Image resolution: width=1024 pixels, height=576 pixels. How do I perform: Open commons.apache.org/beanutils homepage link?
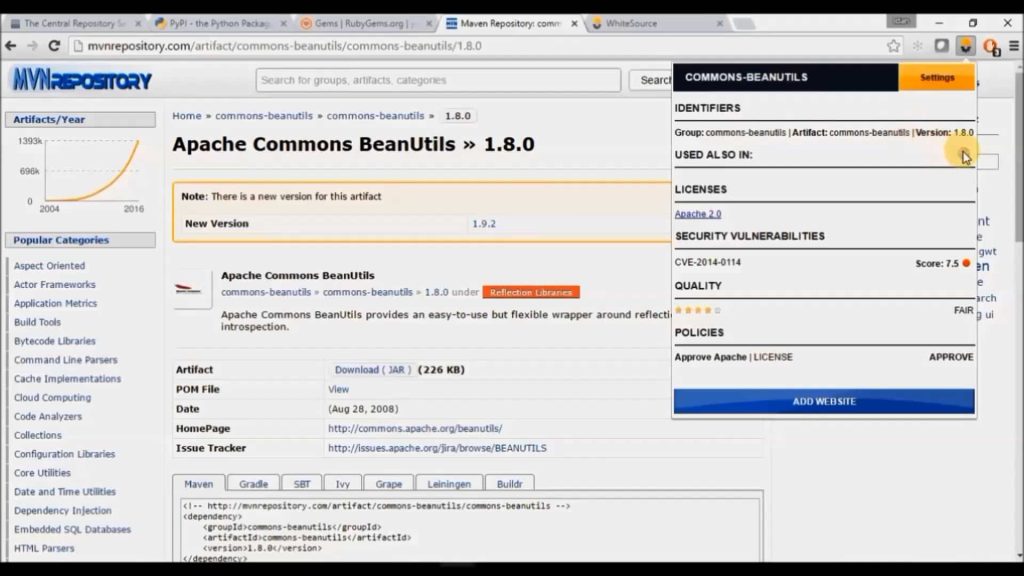pyautogui.click(x=415, y=428)
